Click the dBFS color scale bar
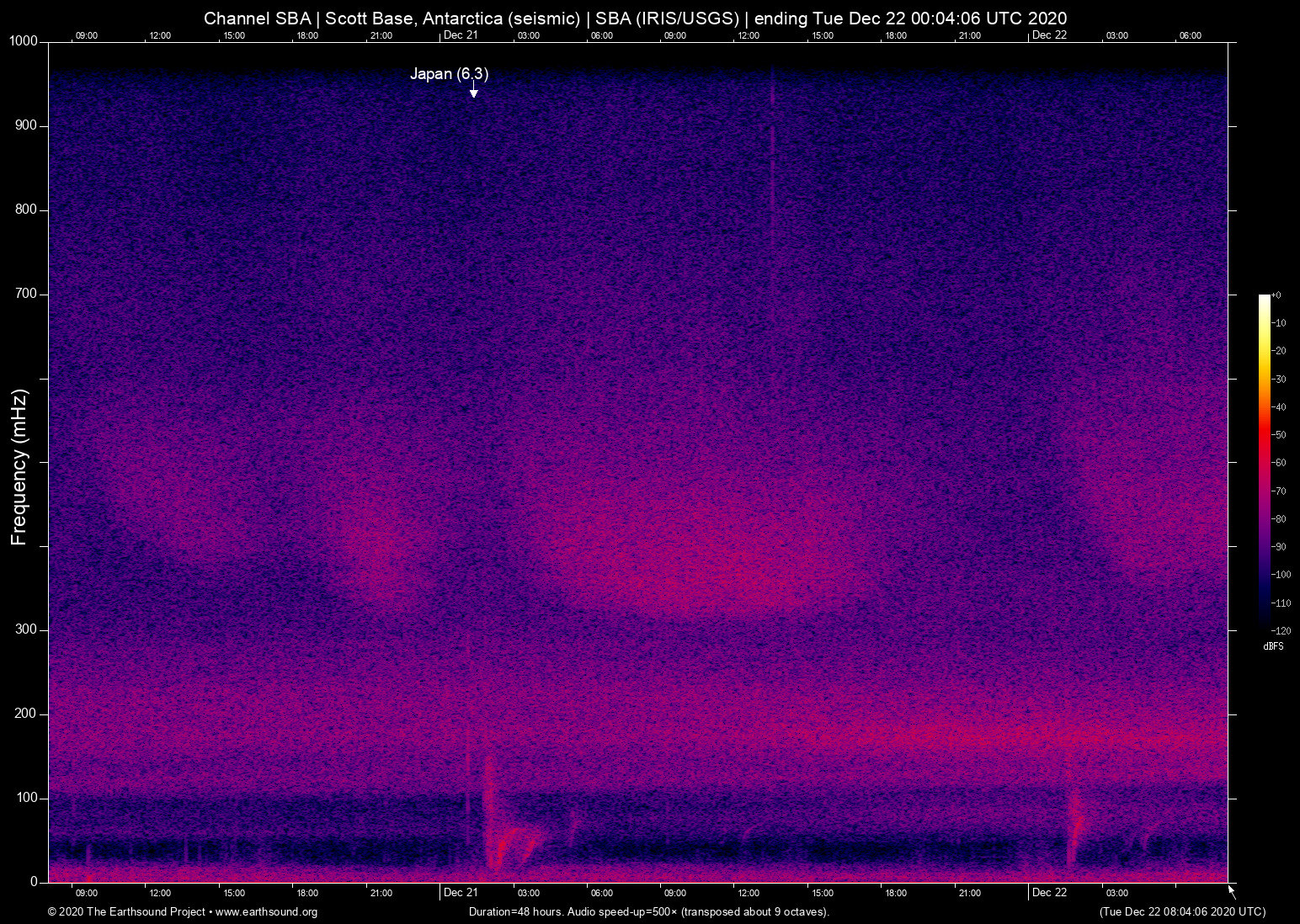The width and height of the screenshot is (1300, 924). click(x=1264, y=461)
